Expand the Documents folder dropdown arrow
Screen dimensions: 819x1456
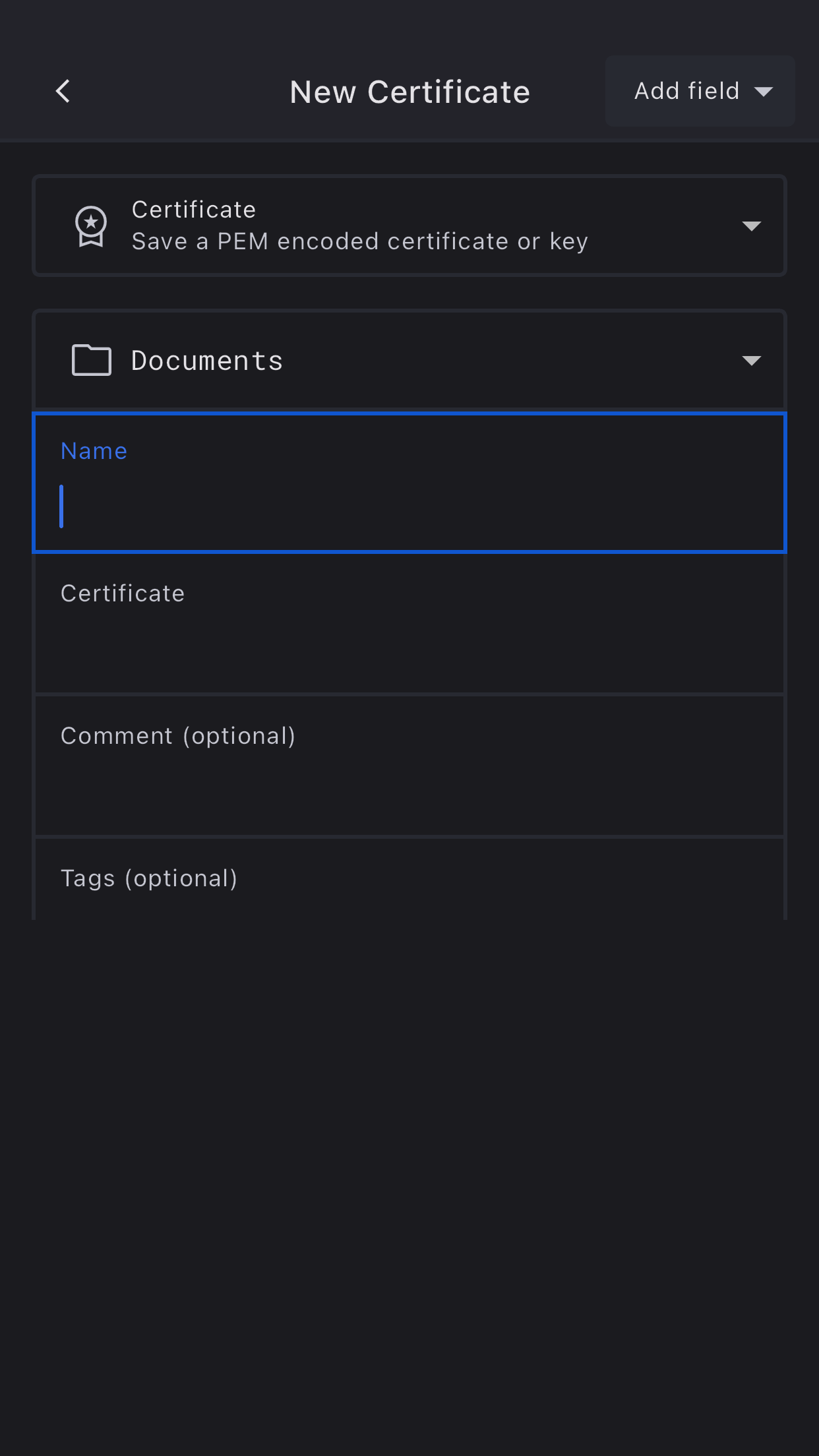(x=751, y=360)
